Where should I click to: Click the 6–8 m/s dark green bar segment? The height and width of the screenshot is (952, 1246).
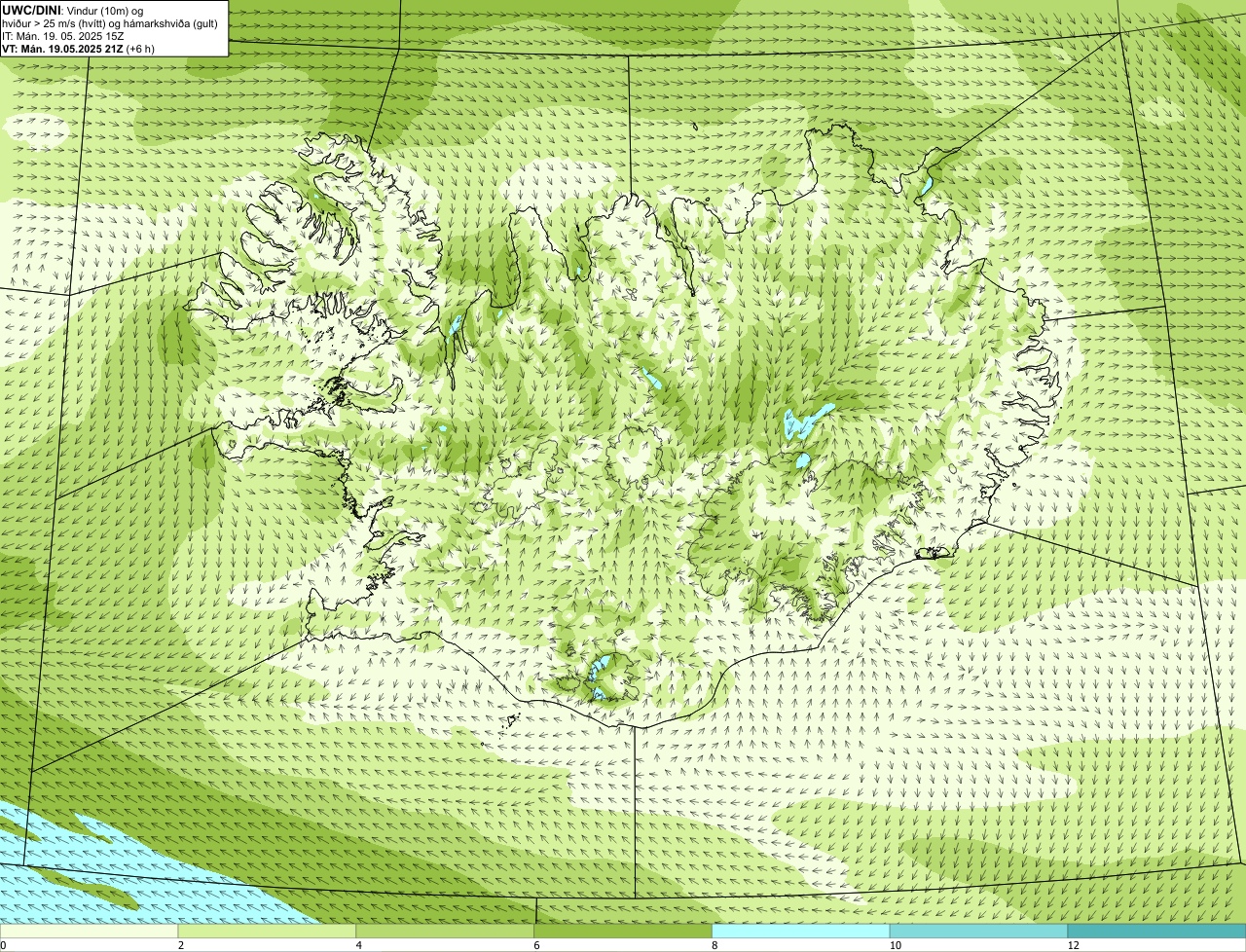(624, 931)
